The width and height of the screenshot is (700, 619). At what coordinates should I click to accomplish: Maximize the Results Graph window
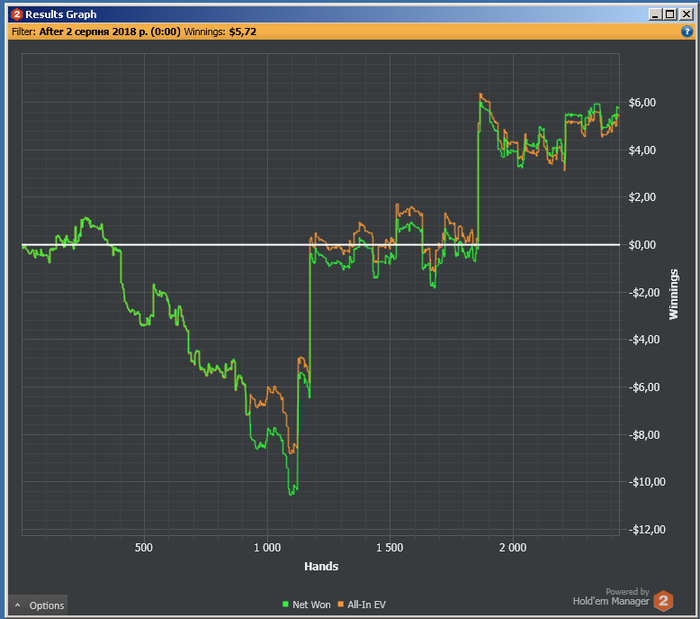pyautogui.click(x=670, y=14)
